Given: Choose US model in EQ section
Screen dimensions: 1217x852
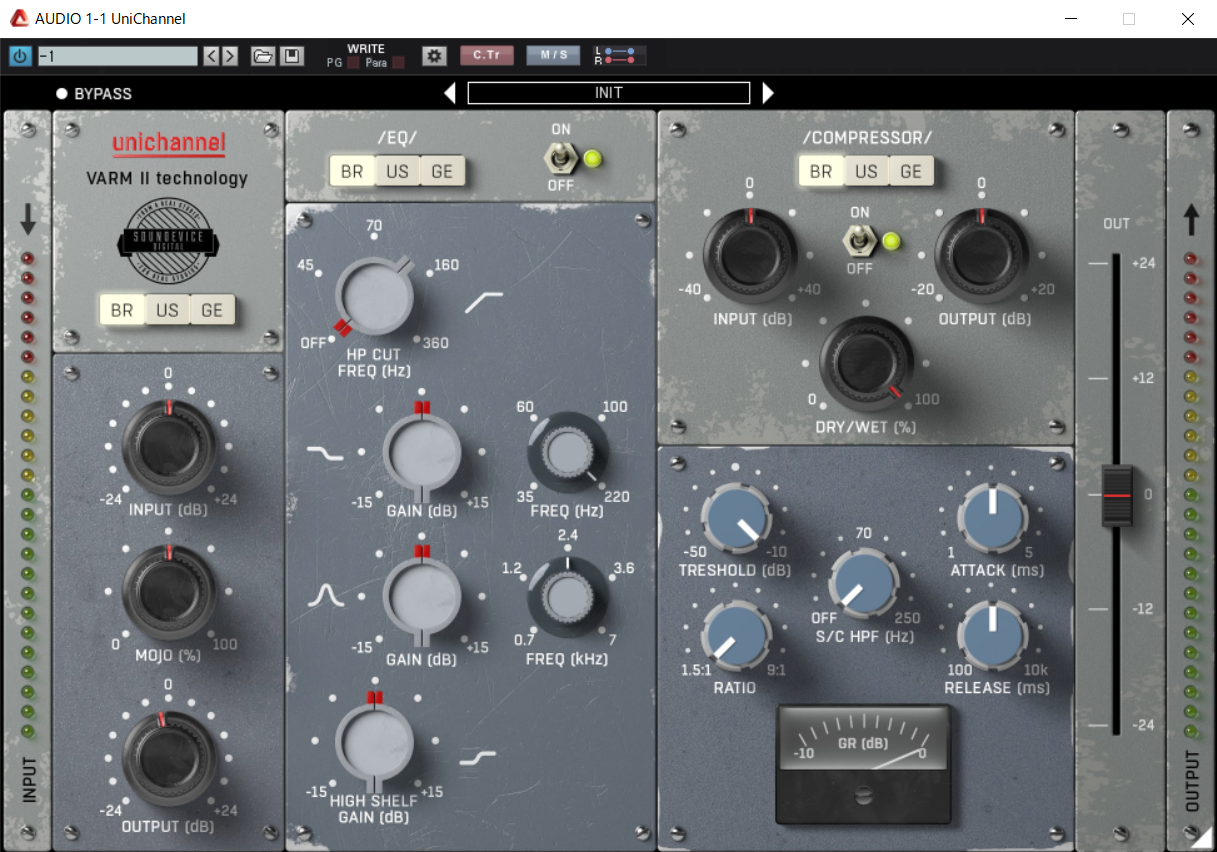Looking at the screenshot, I should tap(397, 171).
